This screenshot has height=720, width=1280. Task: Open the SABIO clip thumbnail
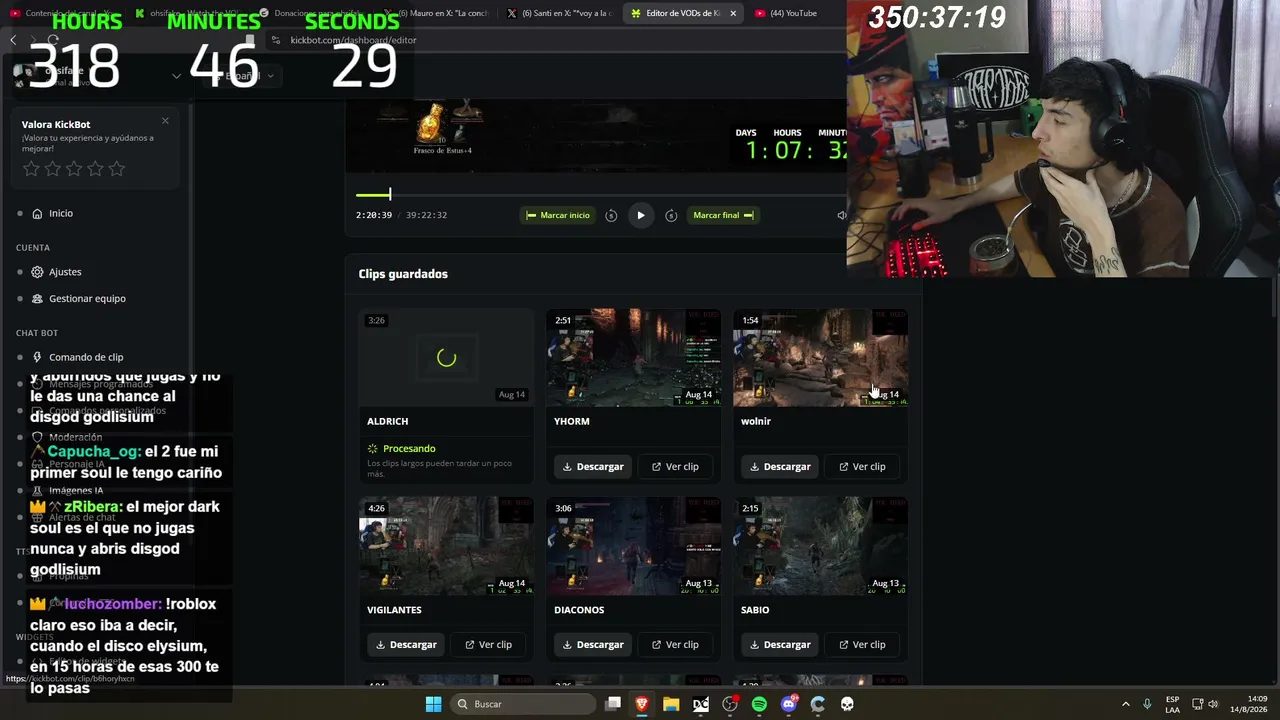coord(821,546)
